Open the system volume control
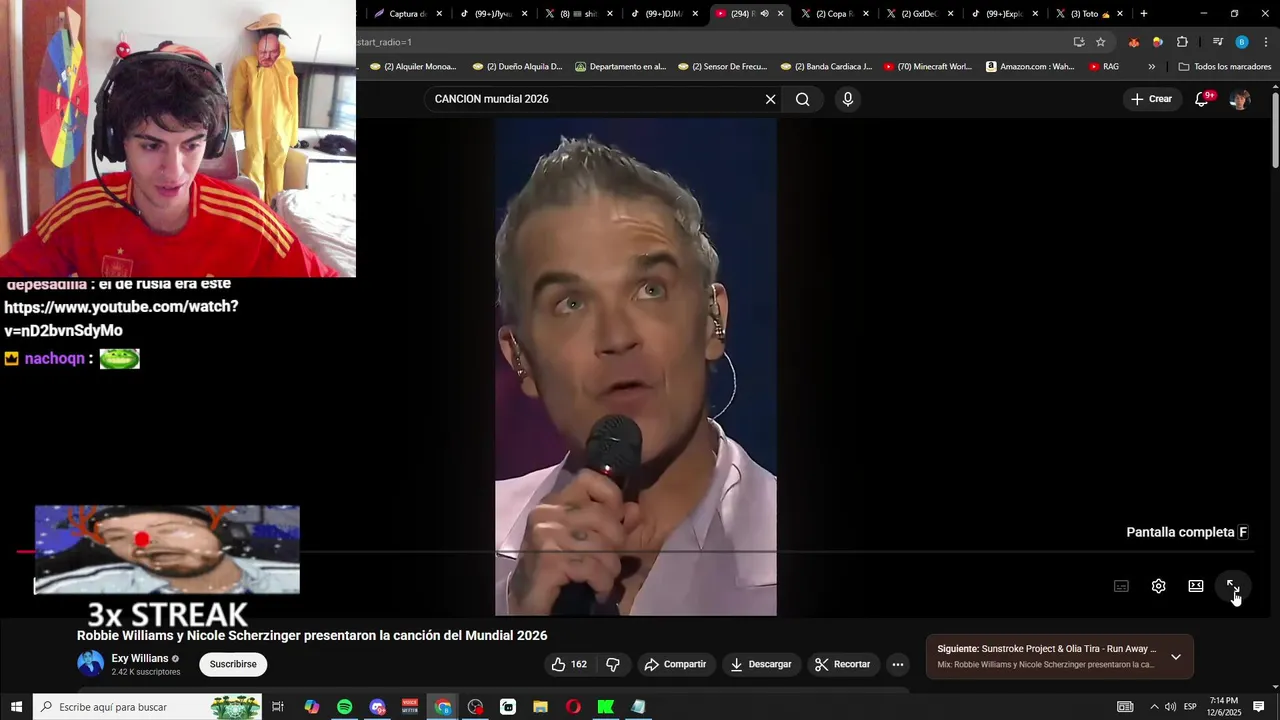The width and height of the screenshot is (1280, 720). pyautogui.click(x=1170, y=707)
